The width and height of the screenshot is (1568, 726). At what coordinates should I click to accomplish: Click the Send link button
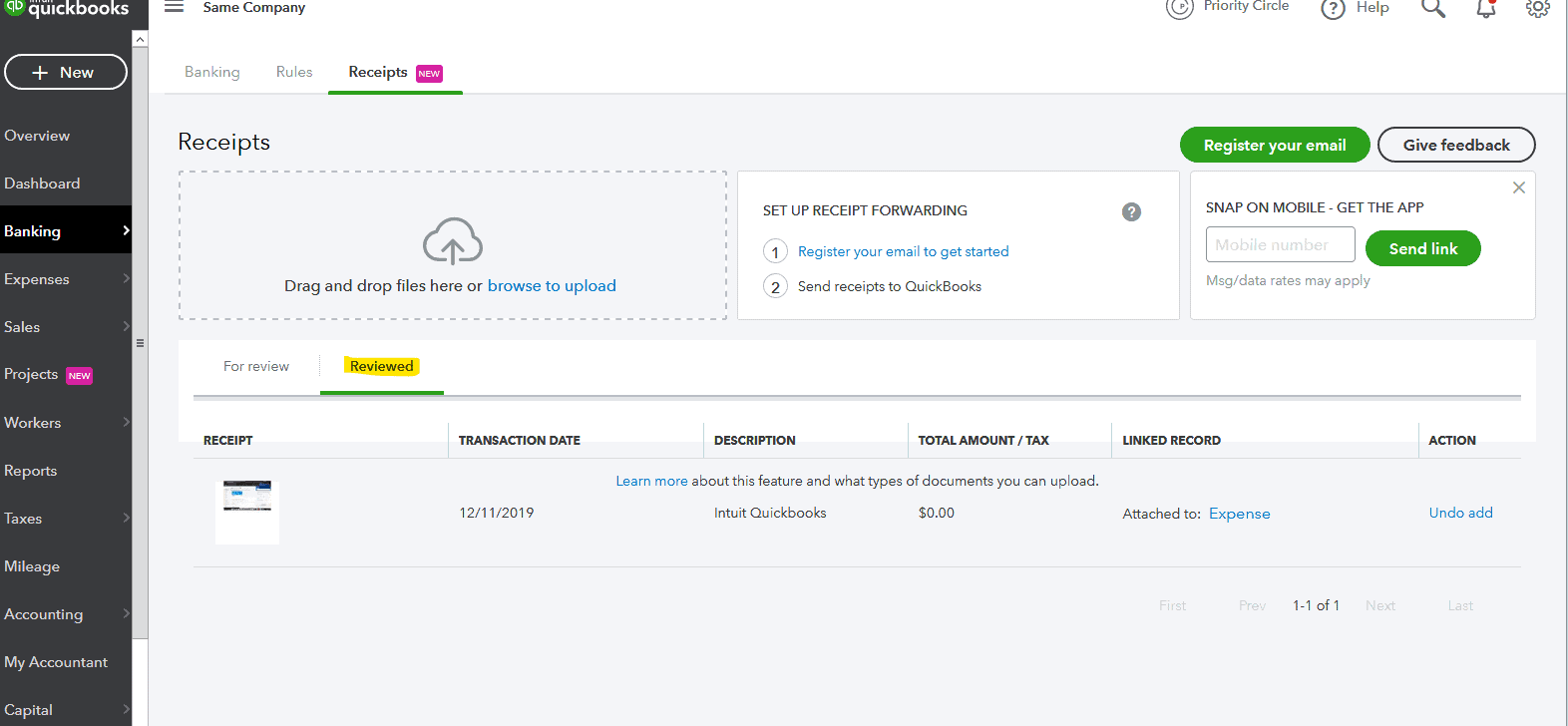pyautogui.click(x=1423, y=248)
